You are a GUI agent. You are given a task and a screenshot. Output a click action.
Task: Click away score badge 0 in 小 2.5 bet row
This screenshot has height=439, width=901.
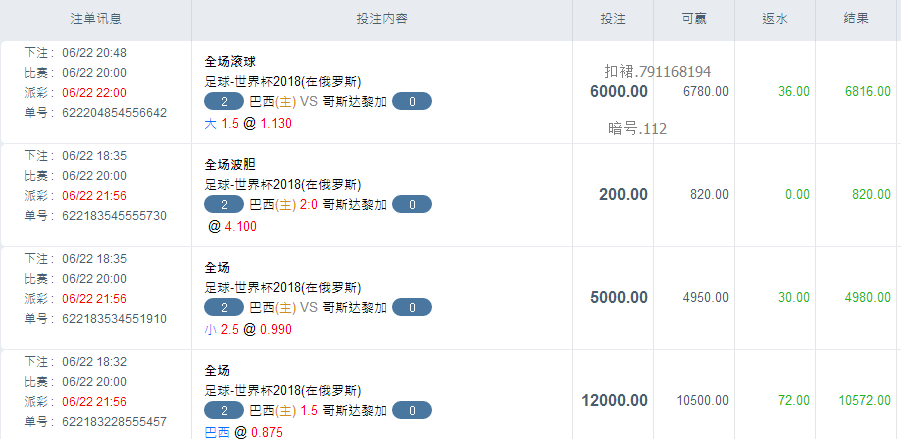[412, 308]
